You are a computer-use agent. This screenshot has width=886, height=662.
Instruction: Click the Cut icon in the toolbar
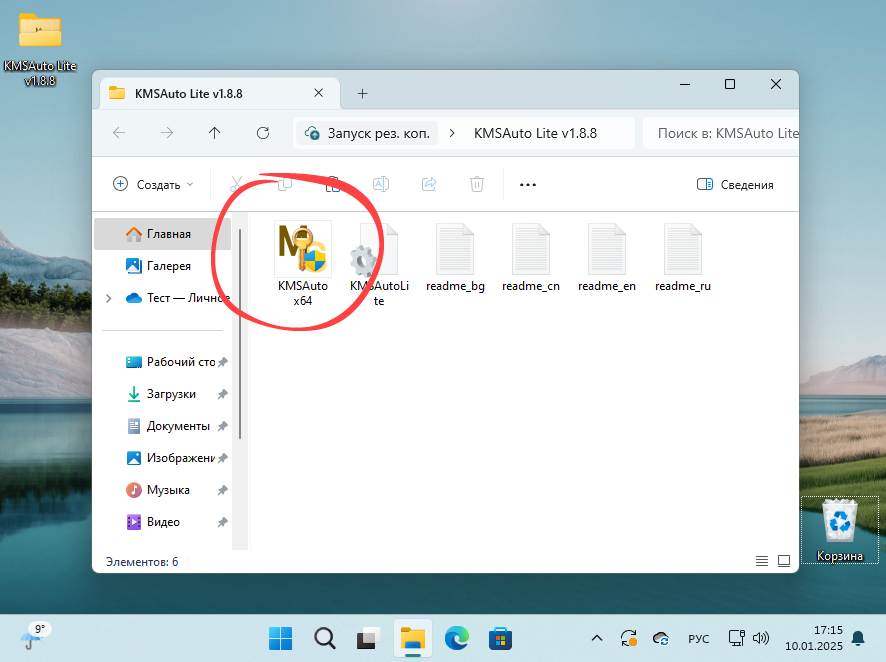tap(235, 184)
